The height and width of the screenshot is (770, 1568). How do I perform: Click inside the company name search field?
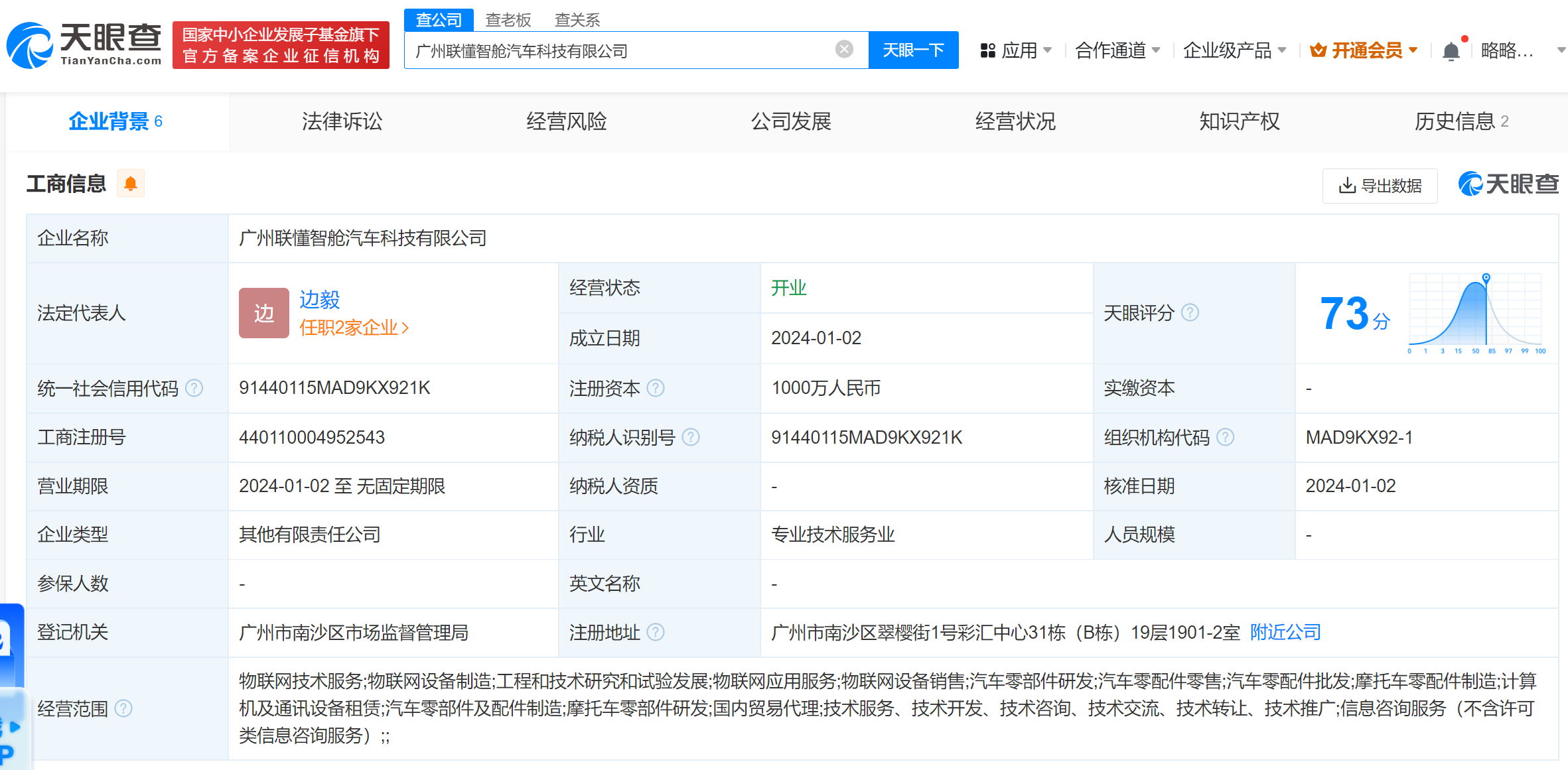(617, 50)
